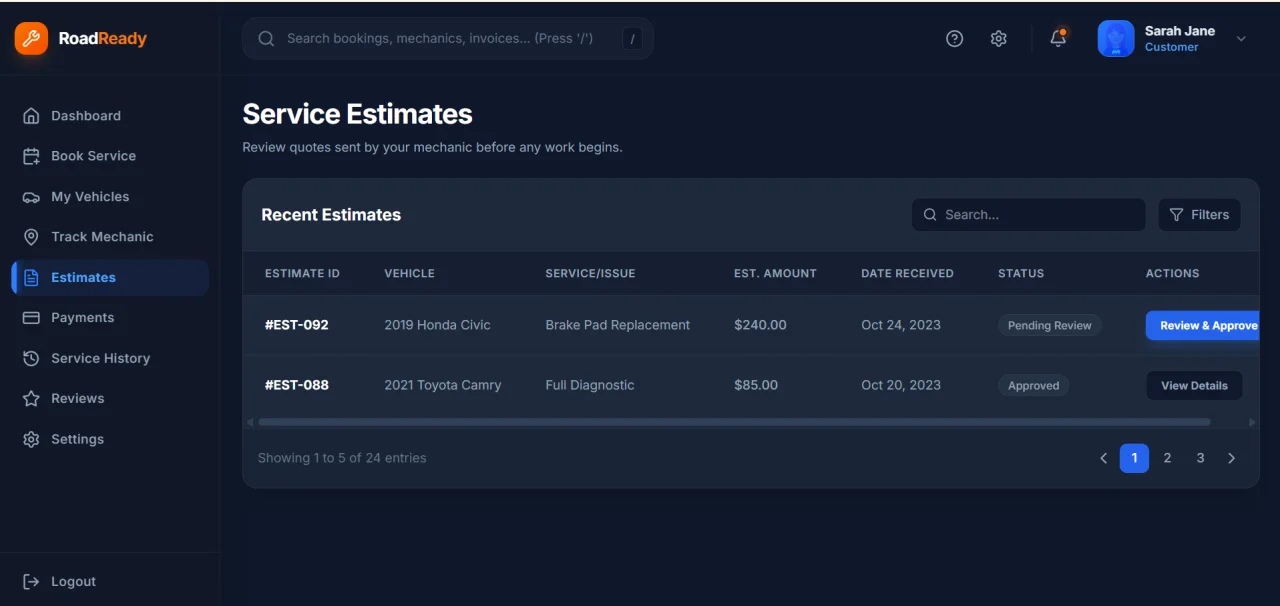Log out using the Logout link
1280x606 pixels.
(x=60, y=582)
